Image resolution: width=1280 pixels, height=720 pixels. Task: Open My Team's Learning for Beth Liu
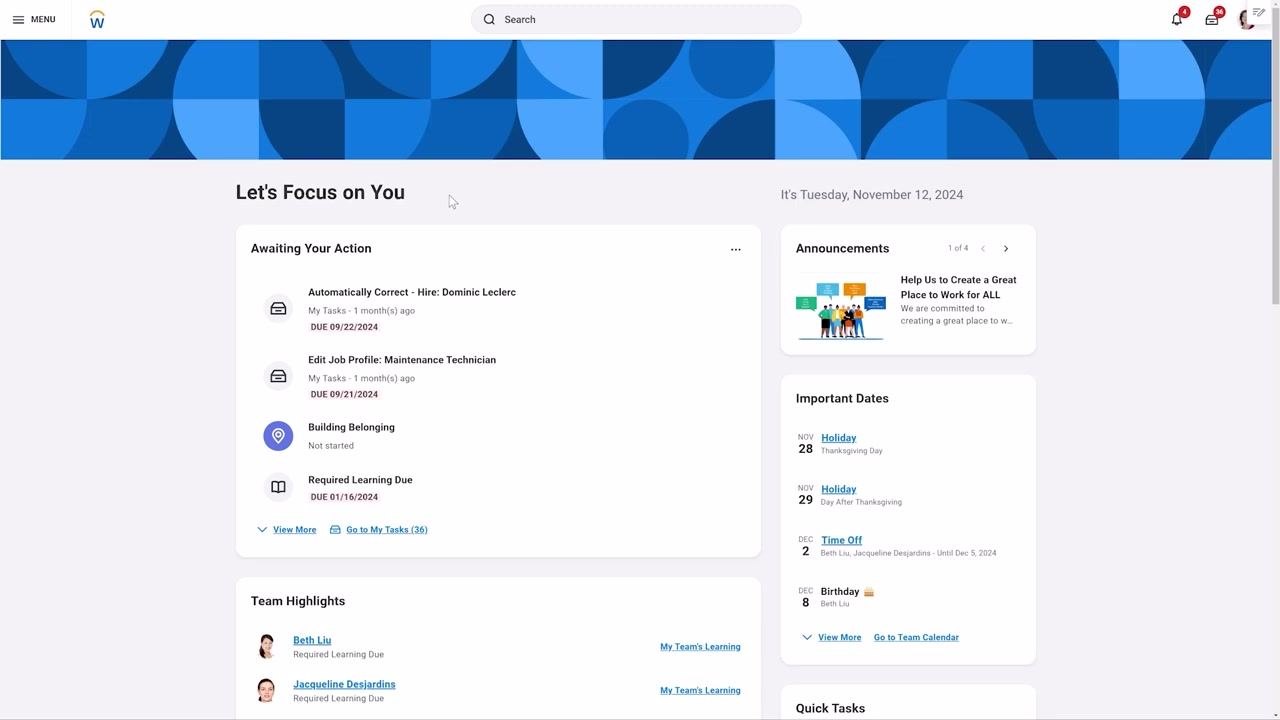click(700, 647)
